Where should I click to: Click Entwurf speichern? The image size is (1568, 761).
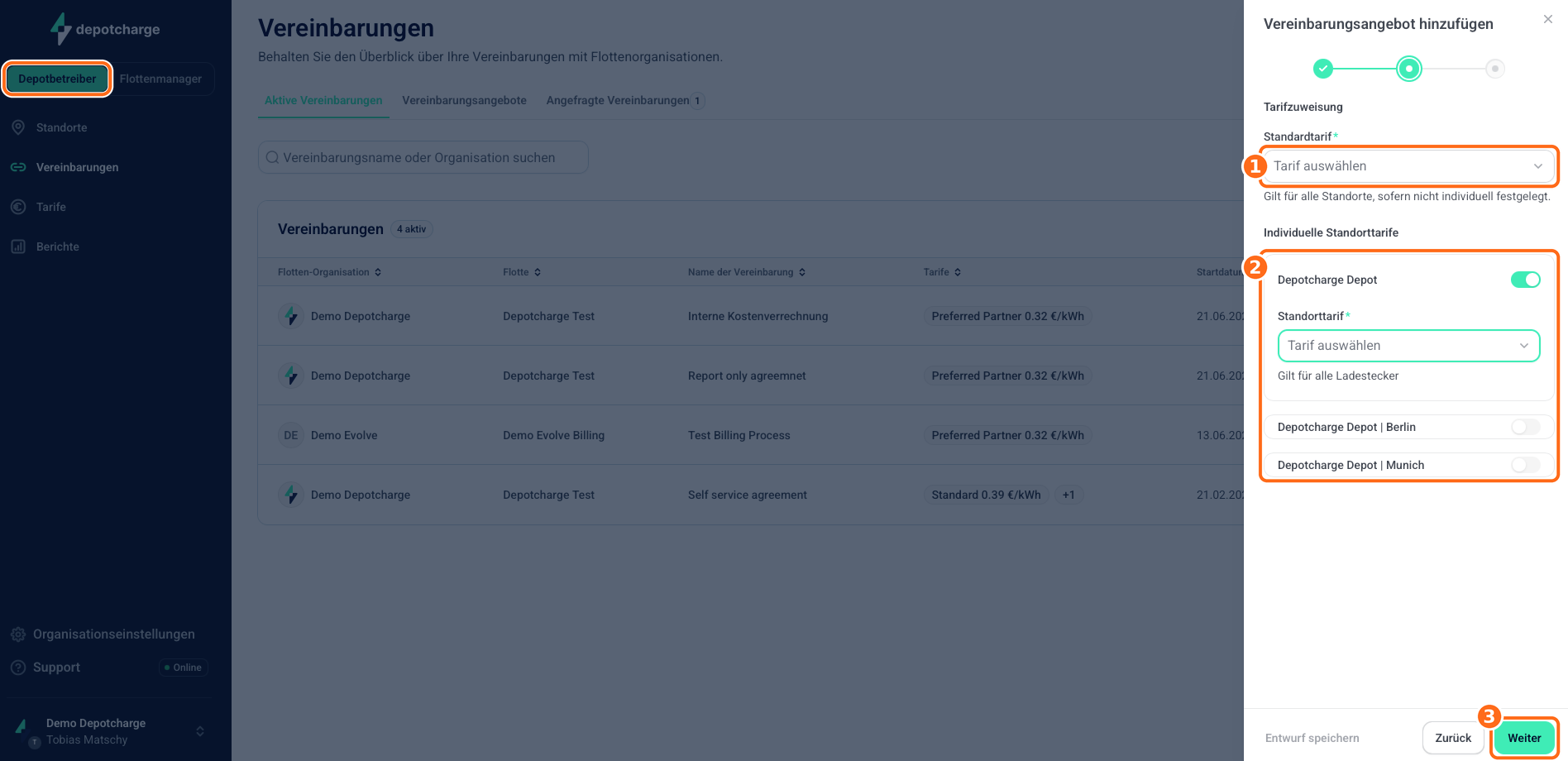pyautogui.click(x=1312, y=738)
